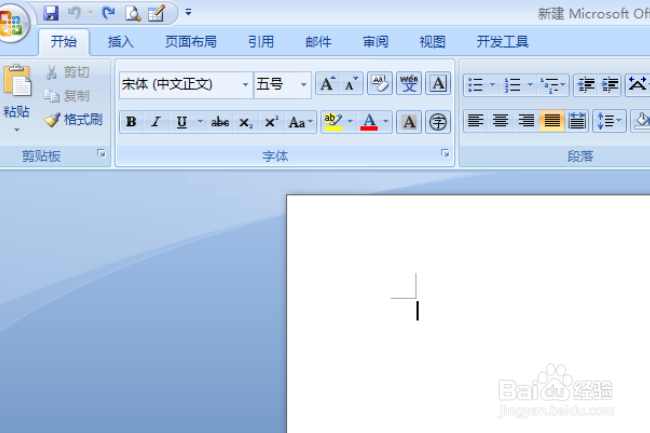Switch to the 审阅 tab
Image resolution: width=650 pixels, height=433 pixels.
[x=376, y=42]
